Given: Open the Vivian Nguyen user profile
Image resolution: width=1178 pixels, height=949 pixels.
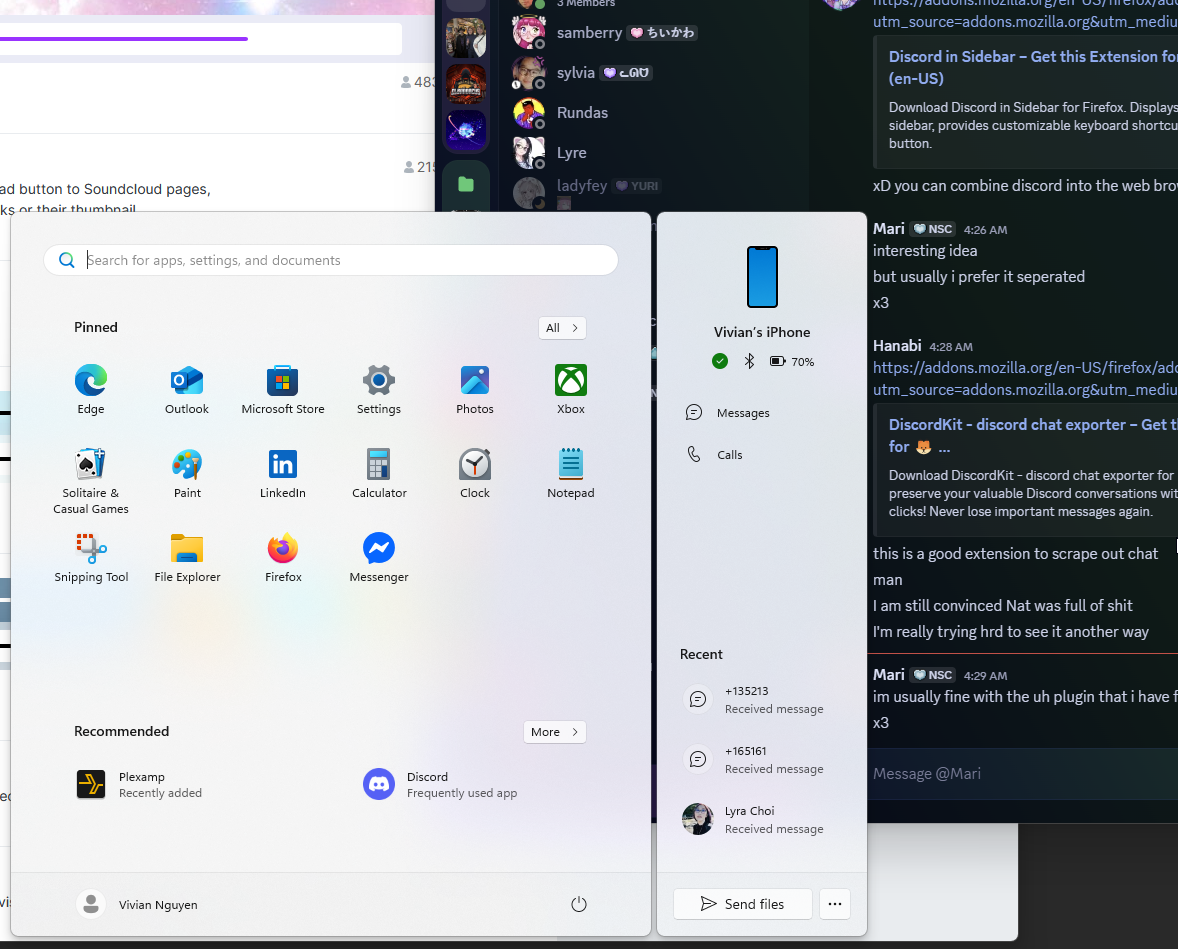Looking at the screenshot, I should tap(138, 904).
